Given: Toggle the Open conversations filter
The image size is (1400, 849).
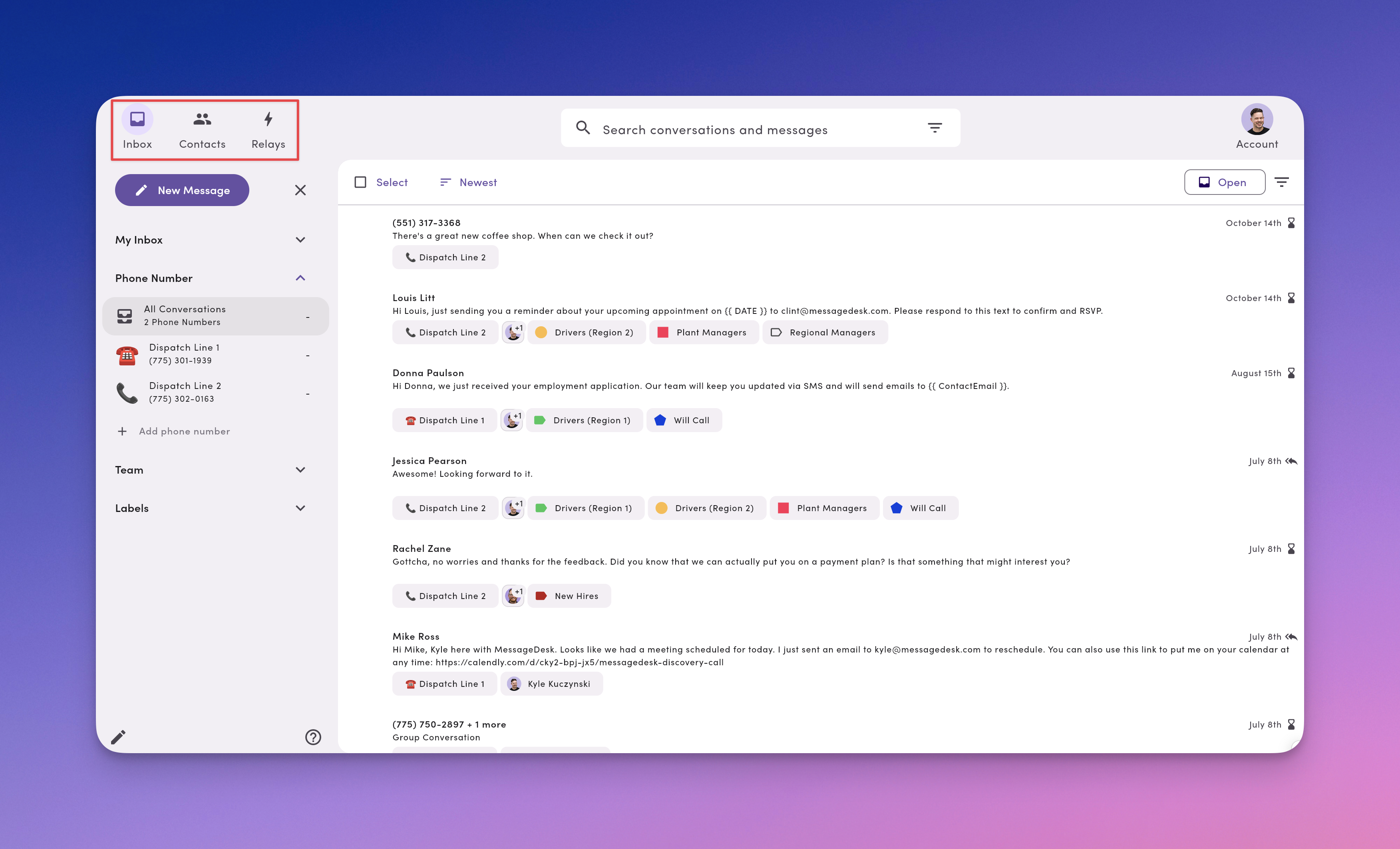Looking at the screenshot, I should click(1225, 182).
